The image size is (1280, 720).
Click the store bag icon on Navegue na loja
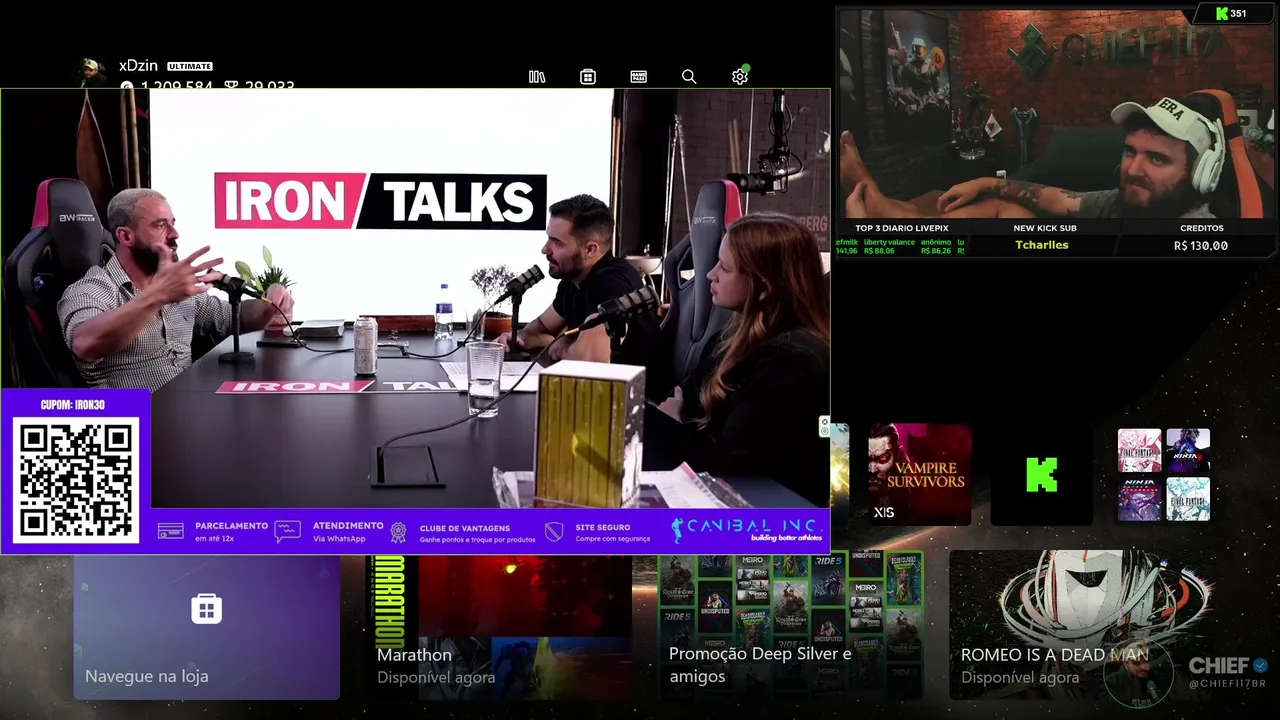pos(207,608)
